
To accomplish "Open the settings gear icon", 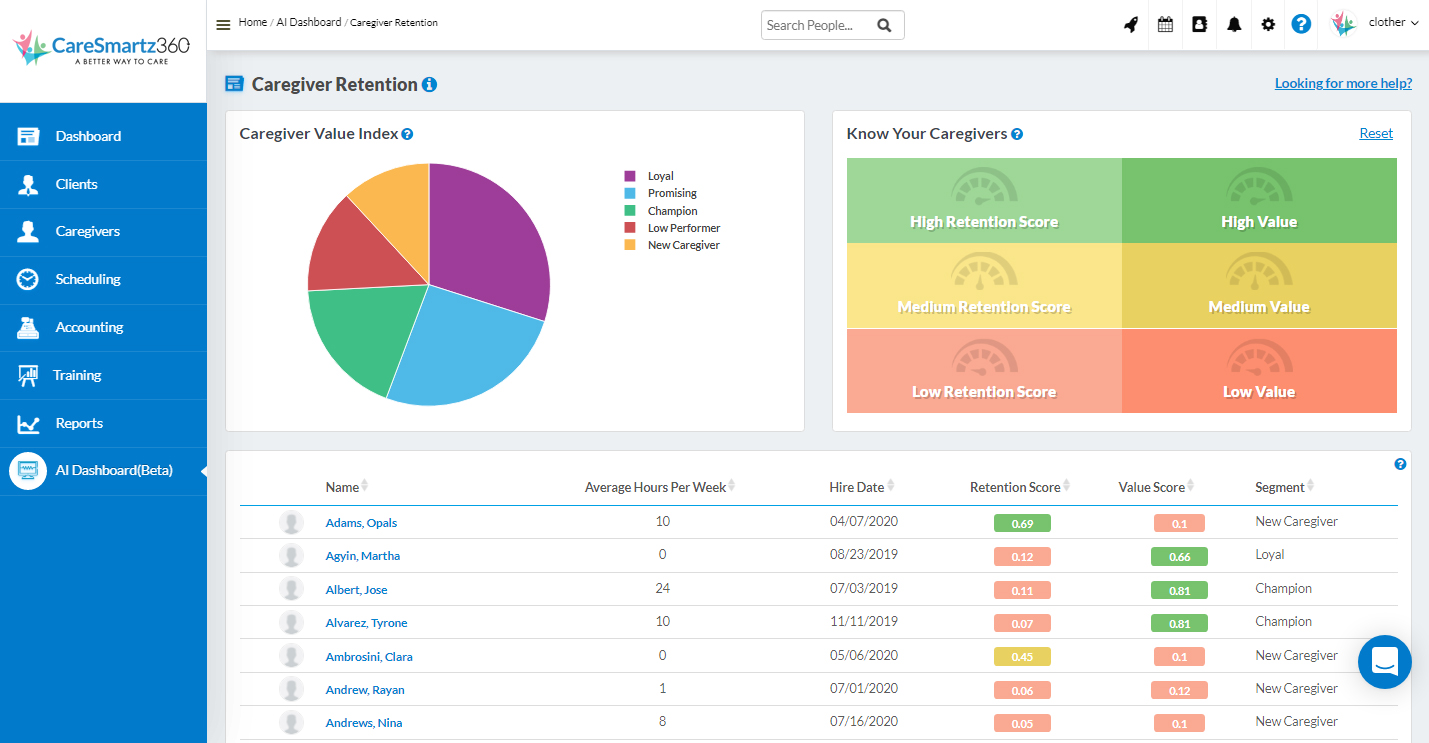I will pos(1268,25).
